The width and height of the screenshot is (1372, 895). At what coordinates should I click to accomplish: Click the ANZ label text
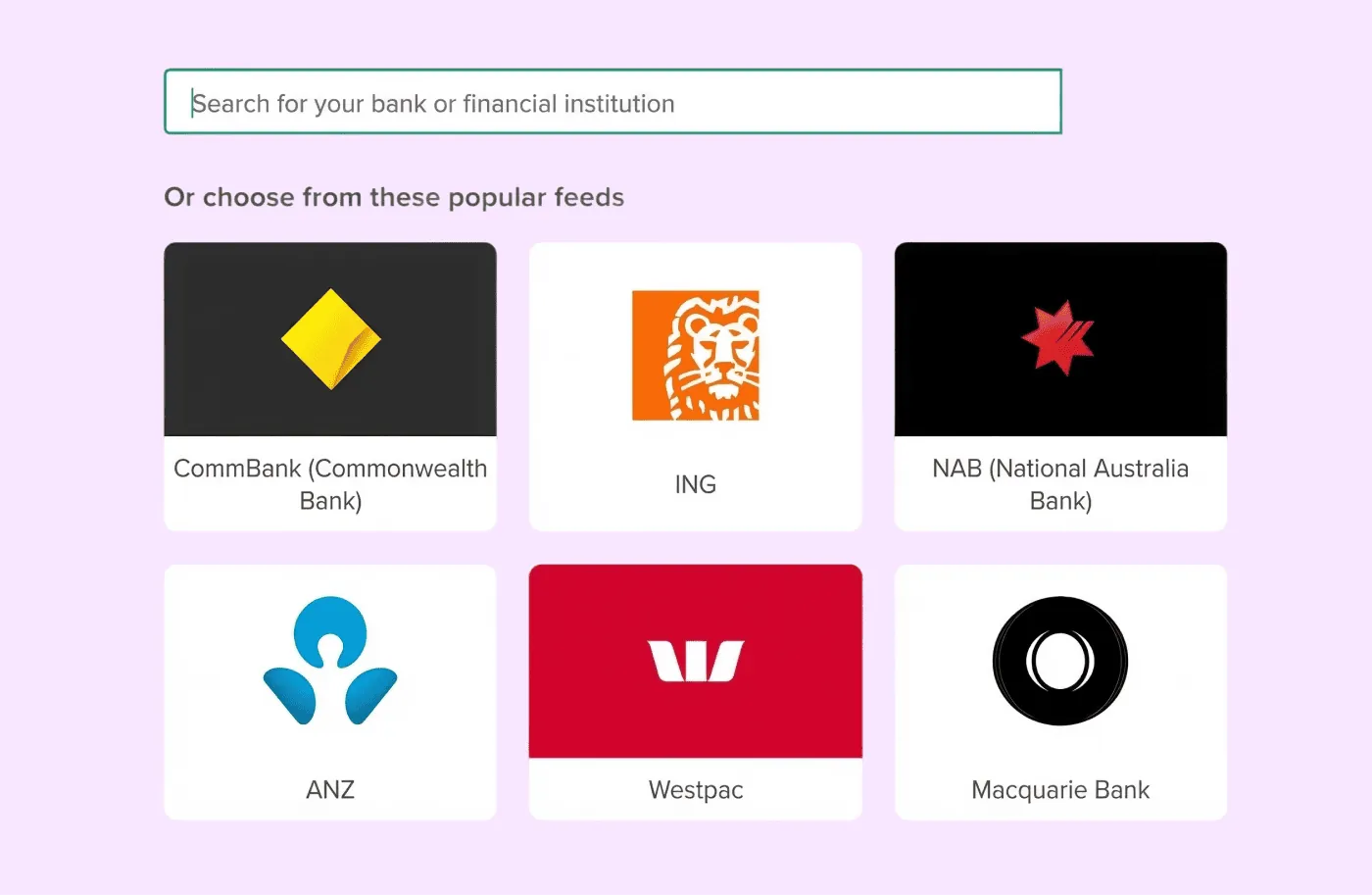point(329,789)
